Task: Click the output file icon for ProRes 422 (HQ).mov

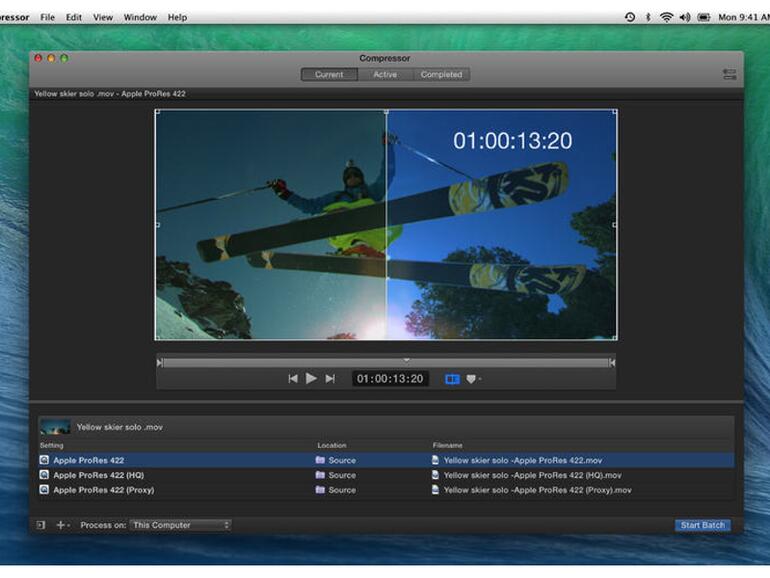Action: click(x=435, y=475)
